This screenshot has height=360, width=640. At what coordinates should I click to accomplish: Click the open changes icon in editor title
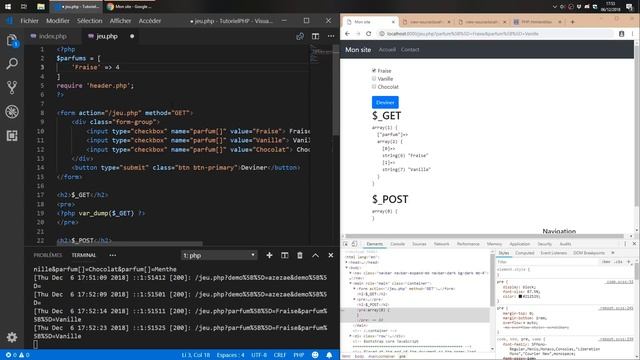[x=300, y=36]
